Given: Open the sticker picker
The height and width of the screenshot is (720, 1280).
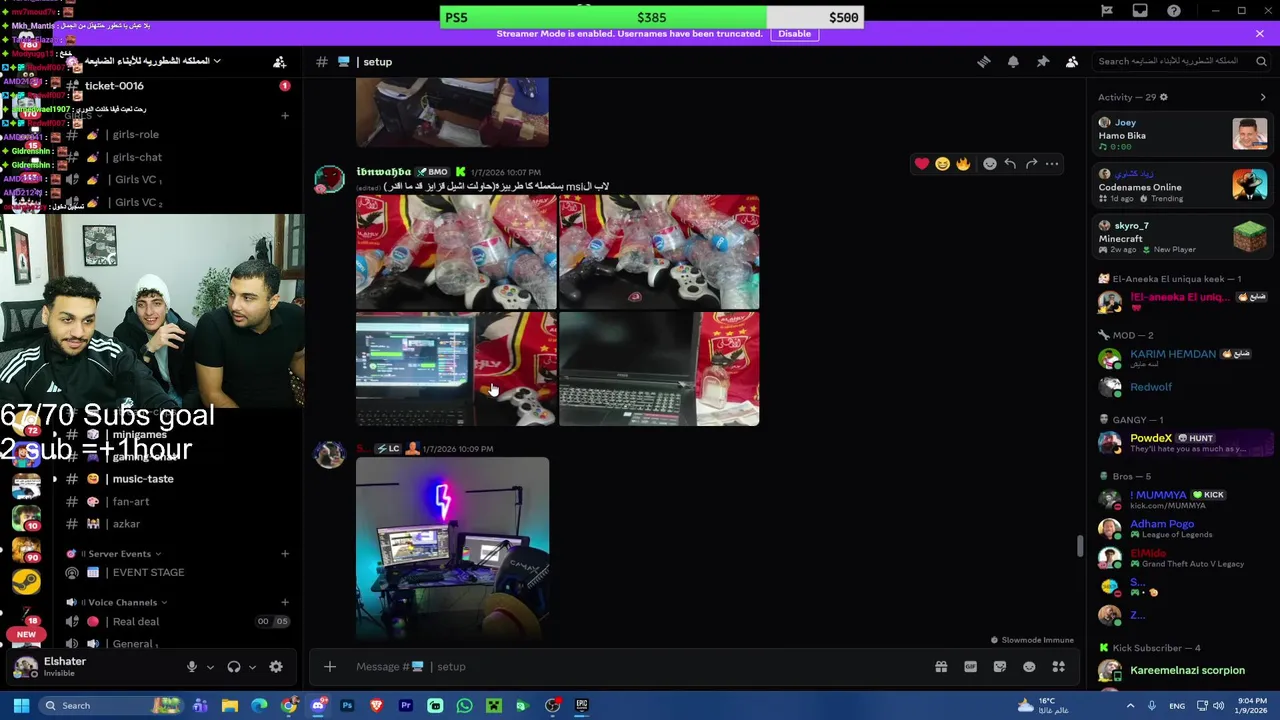Looking at the screenshot, I should 1000,667.
